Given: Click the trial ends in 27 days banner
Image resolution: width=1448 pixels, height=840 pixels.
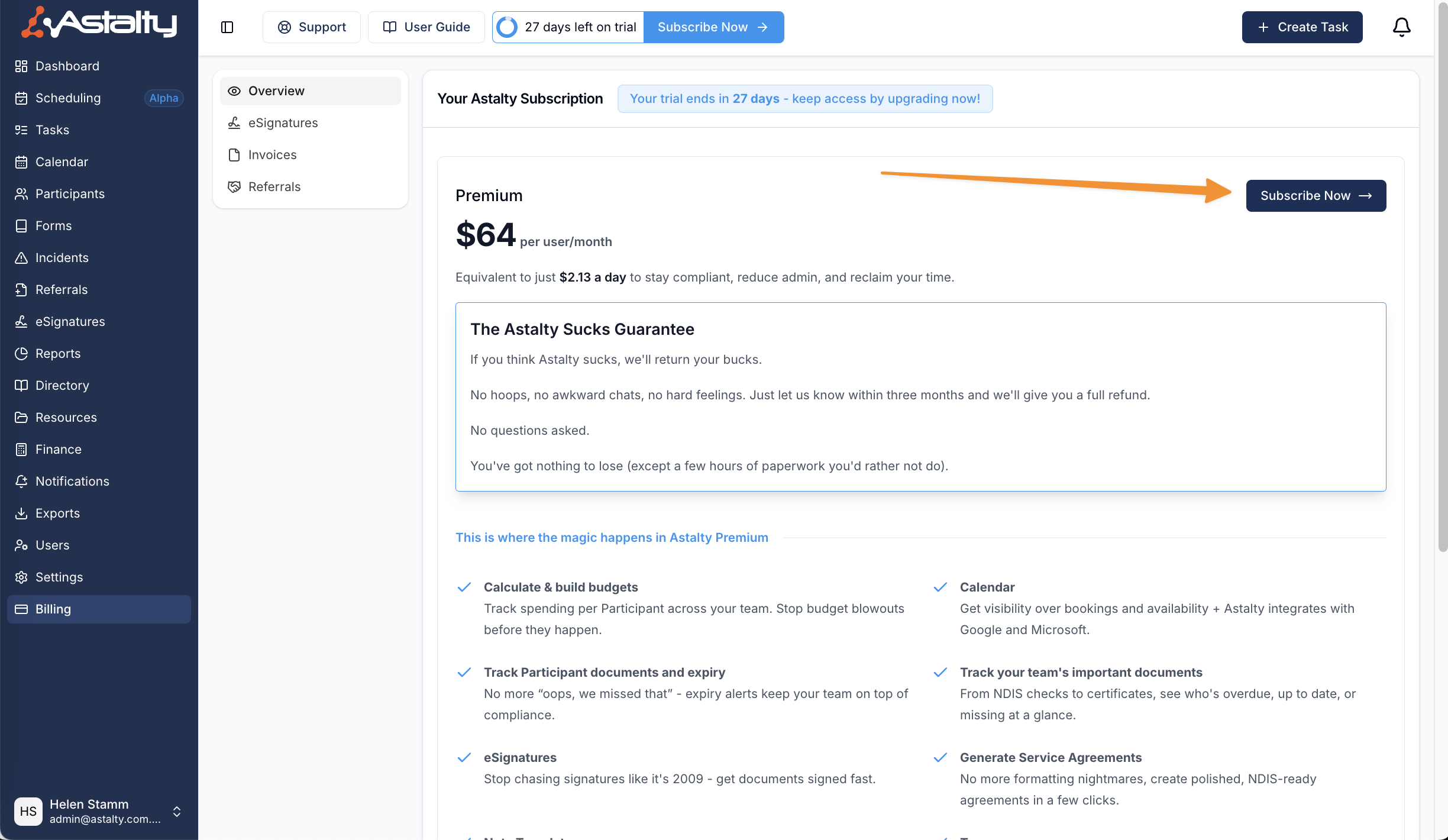Looking at the screenshot, I should point(805,99).
